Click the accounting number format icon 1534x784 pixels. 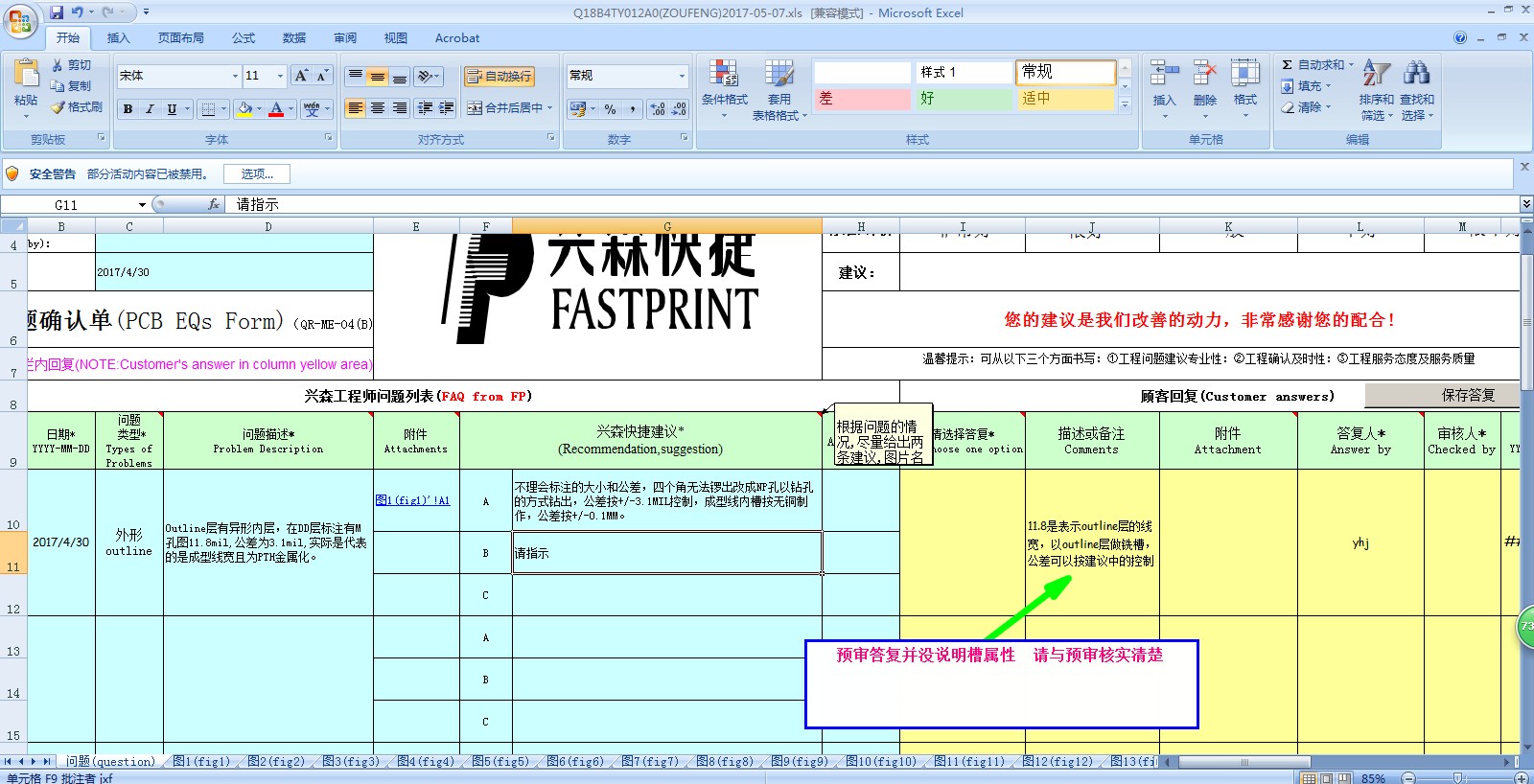point(578,109)
